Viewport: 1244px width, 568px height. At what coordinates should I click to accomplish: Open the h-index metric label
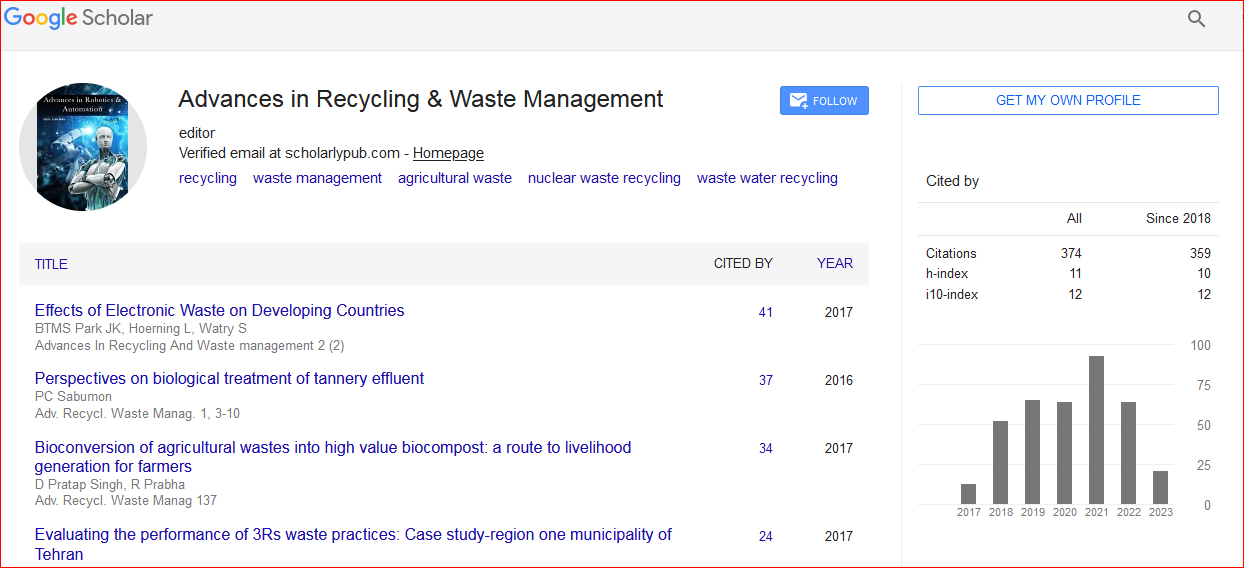946,274
